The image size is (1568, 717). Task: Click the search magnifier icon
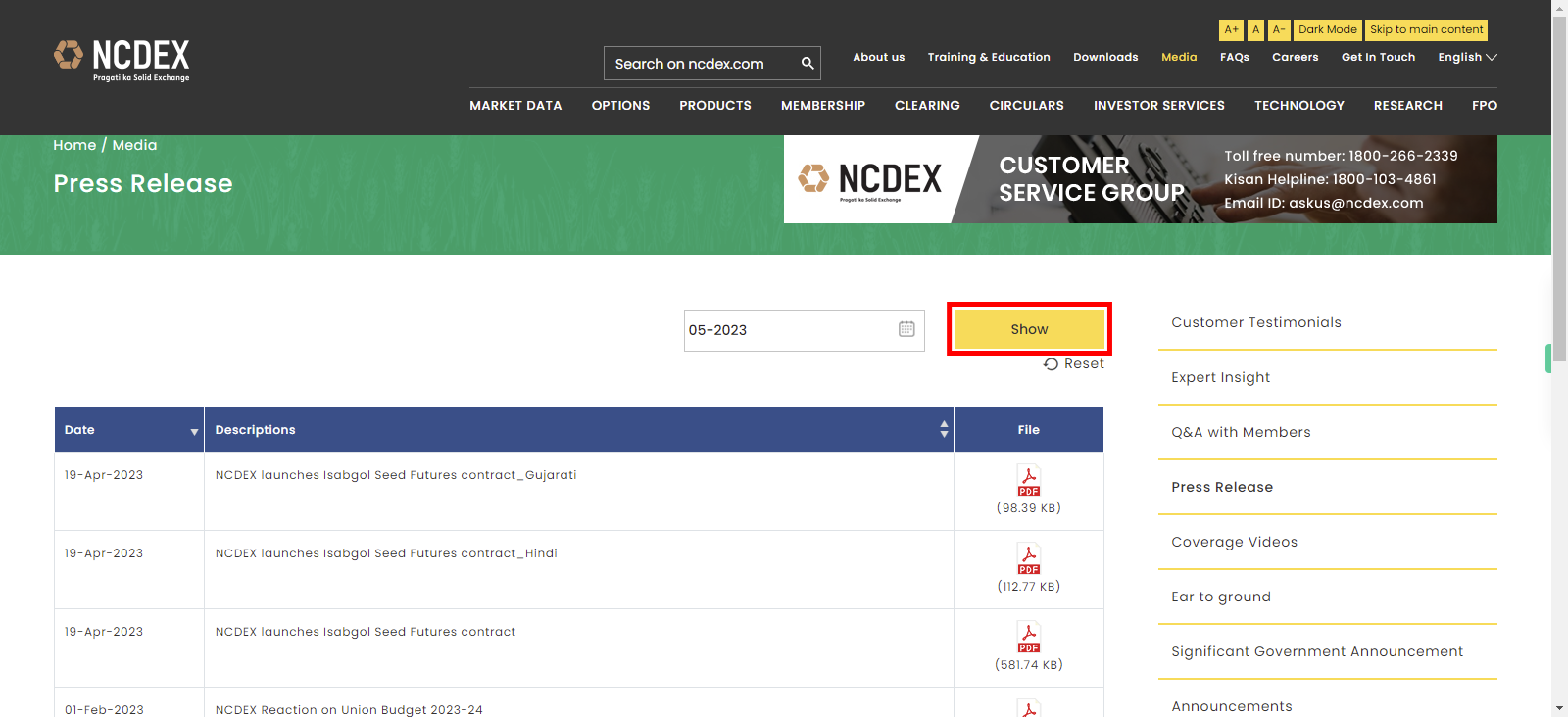click(x=808, y=64)
